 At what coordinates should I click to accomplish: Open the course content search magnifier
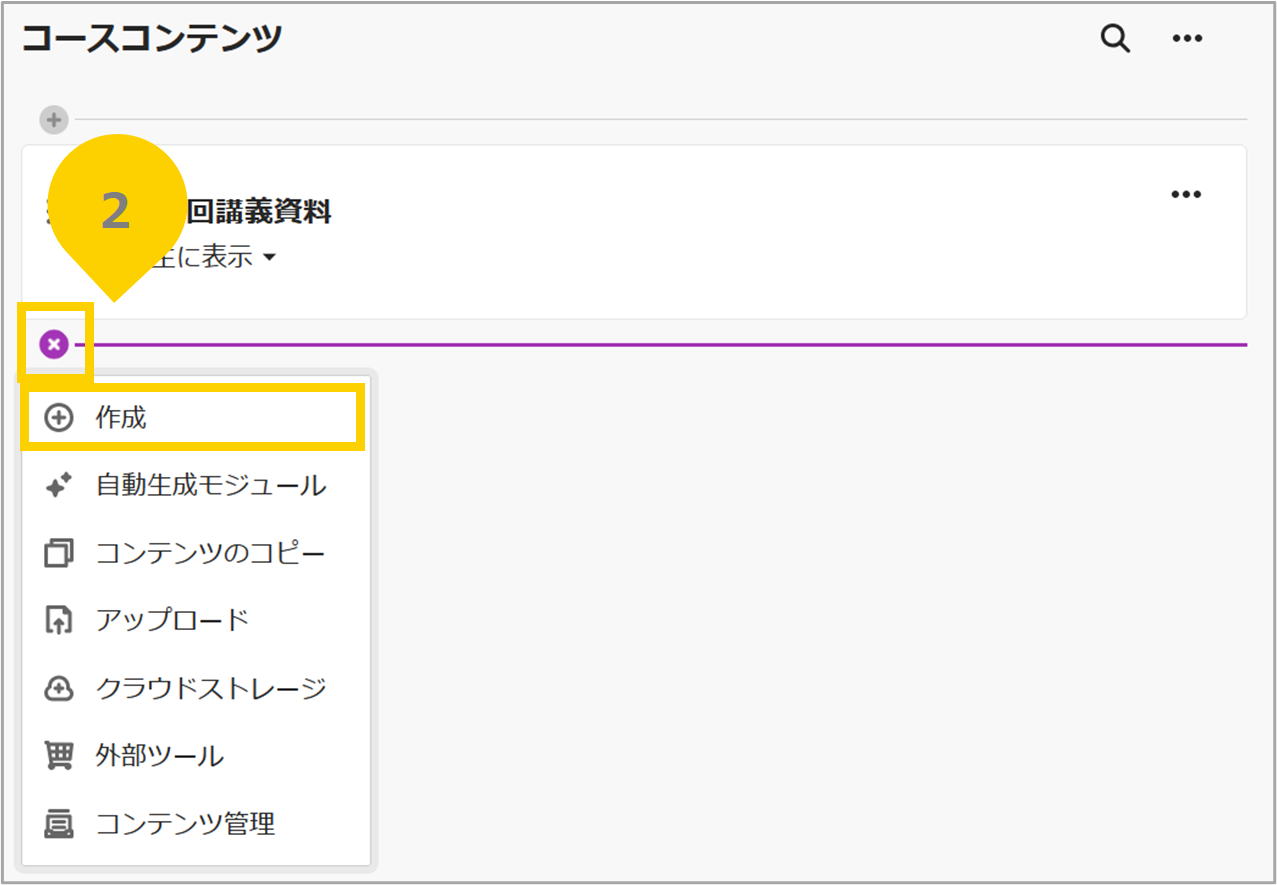pos(1115,39)
